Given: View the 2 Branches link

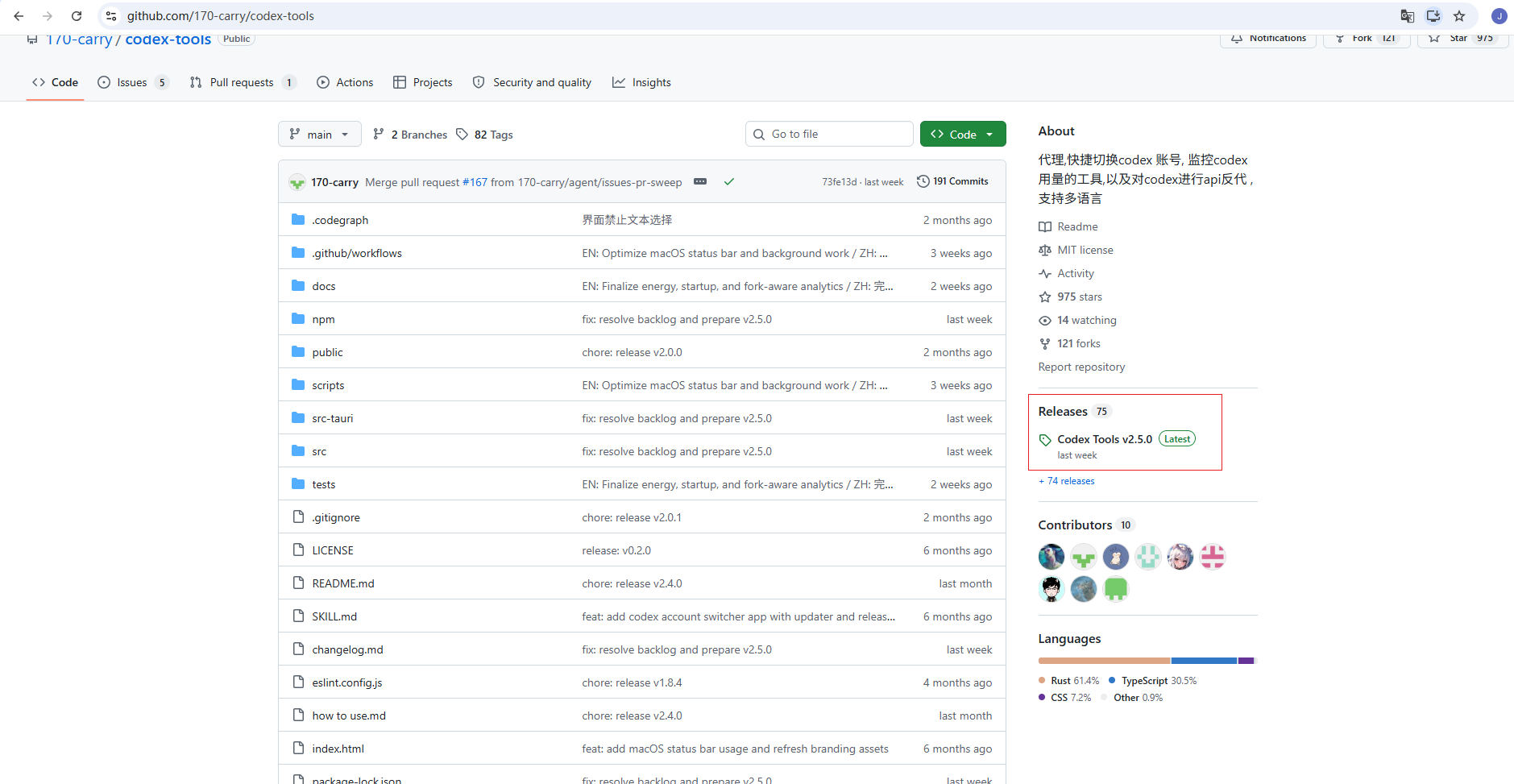Looking at the screenshot, I should pyautogui.click(x=410, y=135).
